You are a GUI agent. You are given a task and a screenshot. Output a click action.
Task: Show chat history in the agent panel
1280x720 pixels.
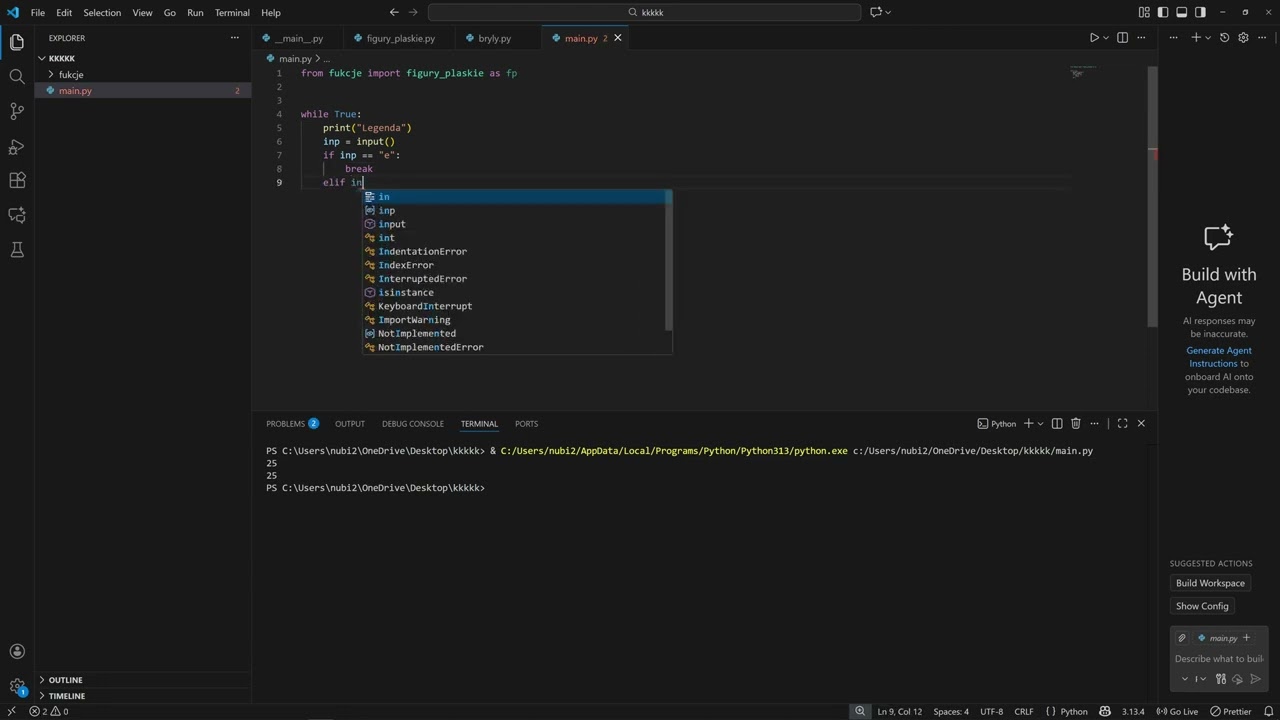(1224, 38)
